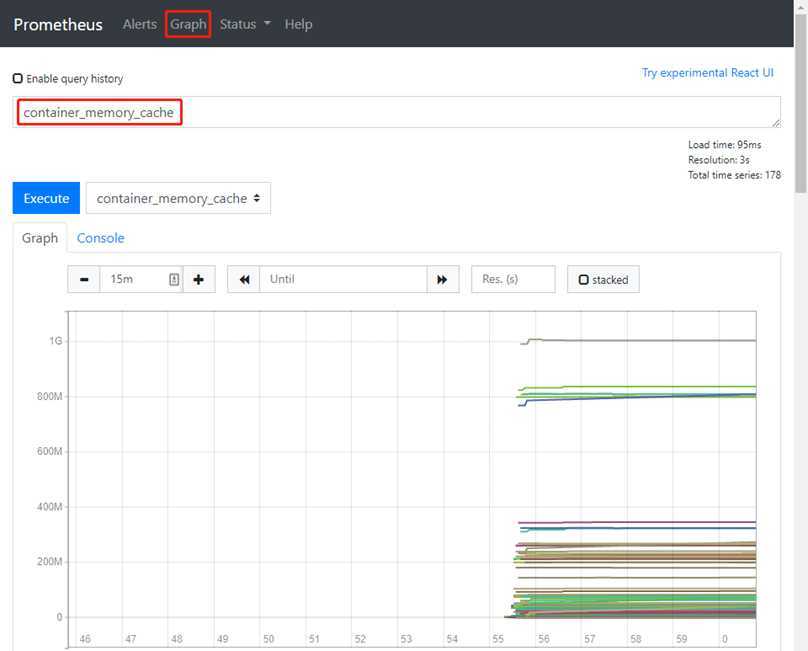This screenshot has width=808, height=651.
Task: Toggle the stacked graph checkbox
Action: (x=584, y=280)
